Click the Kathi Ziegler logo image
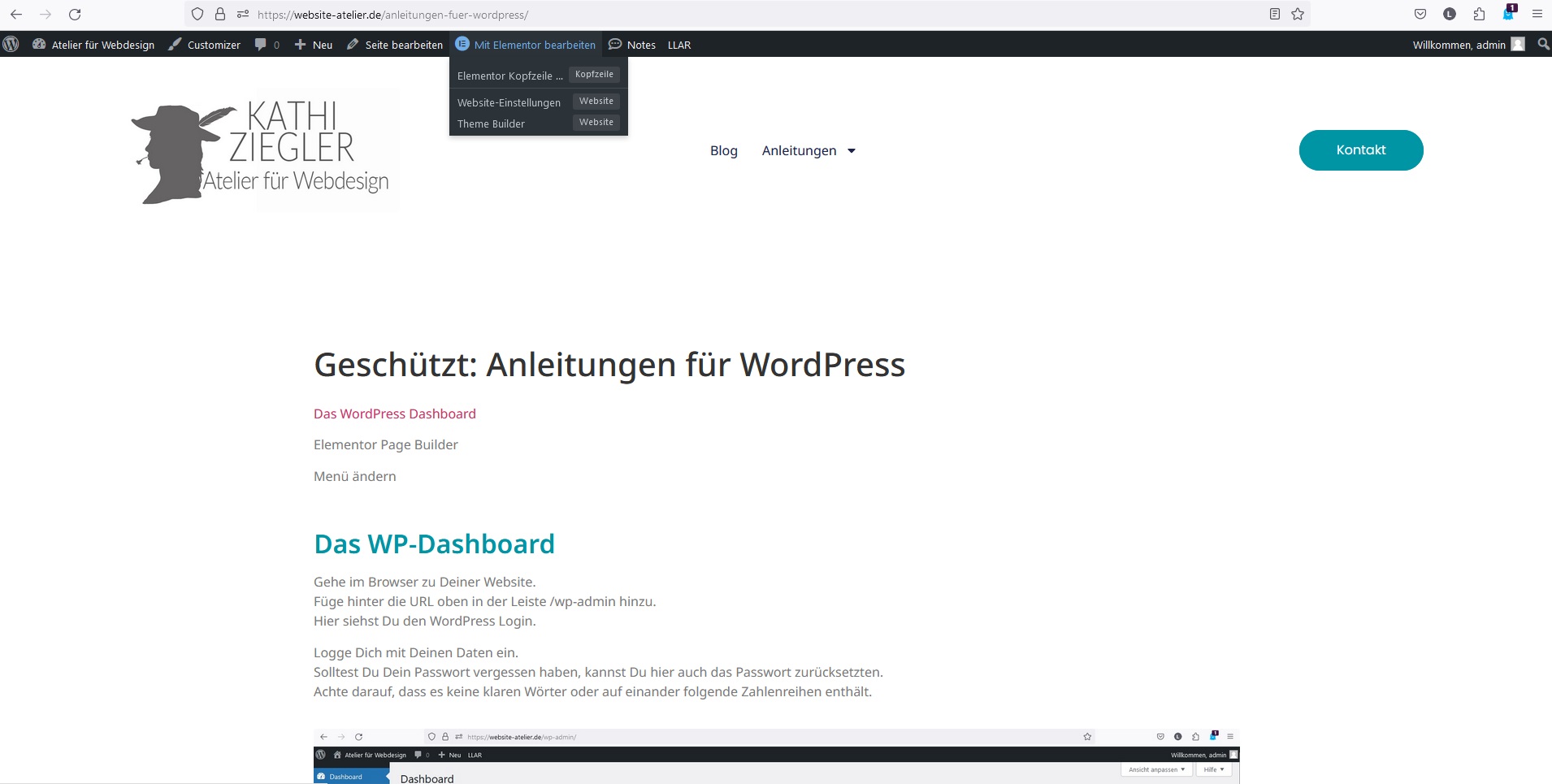Screen dimensions: 1552x784 pyautogui.click(x=265, y=150)
